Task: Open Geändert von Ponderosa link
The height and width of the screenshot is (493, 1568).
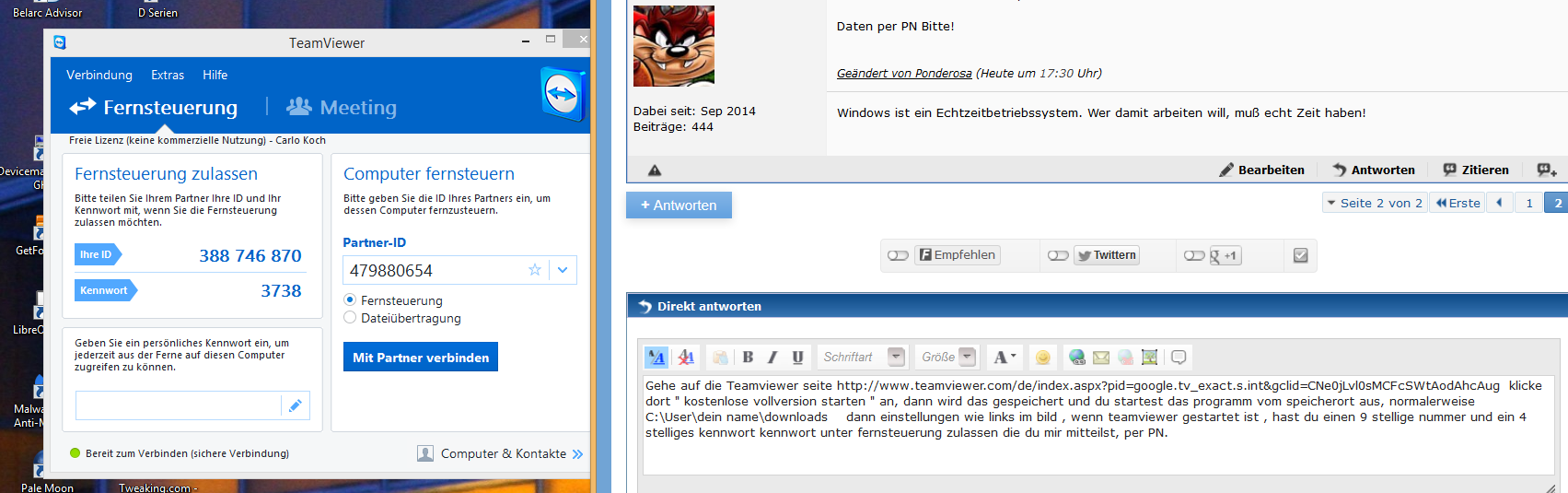Action: click(x=904, y=73)
